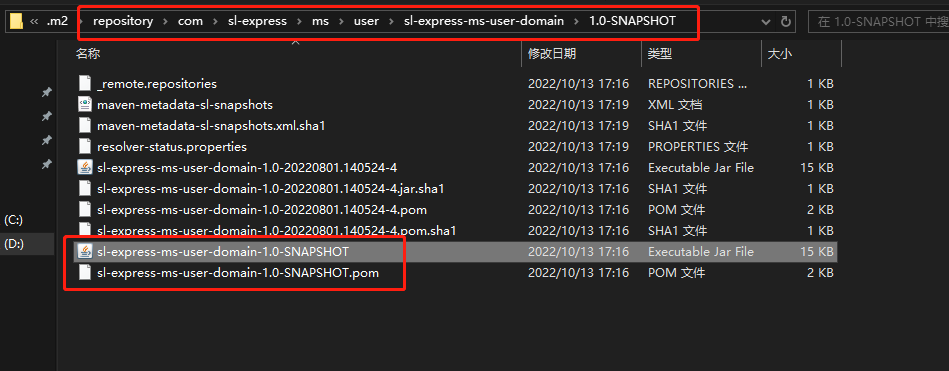Go to the com breadcrumb folder

pyautogui.click(x=190, y=21)
